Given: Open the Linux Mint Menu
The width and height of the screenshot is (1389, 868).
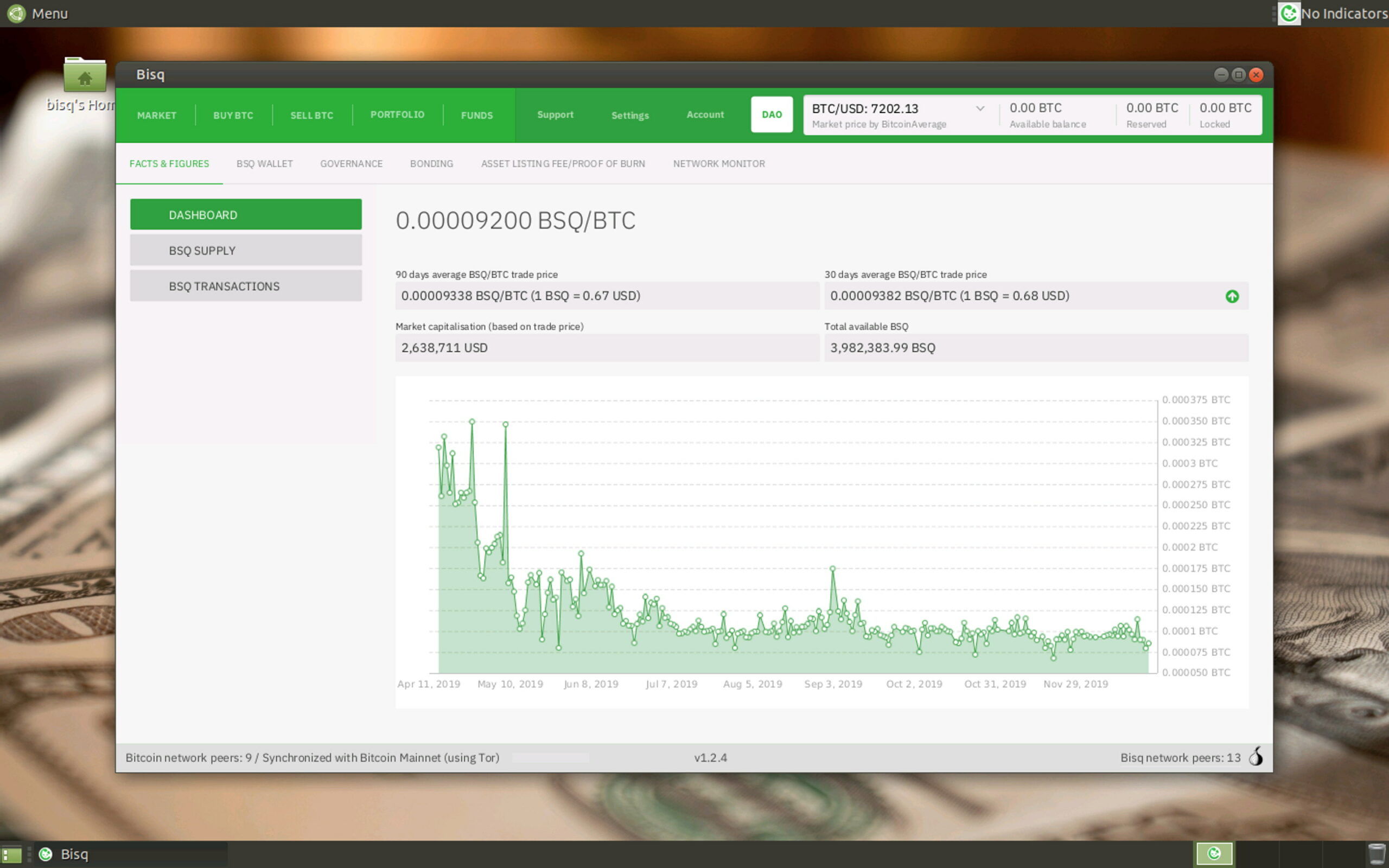Looking at the screenshot, I should [x=34, y=12].
